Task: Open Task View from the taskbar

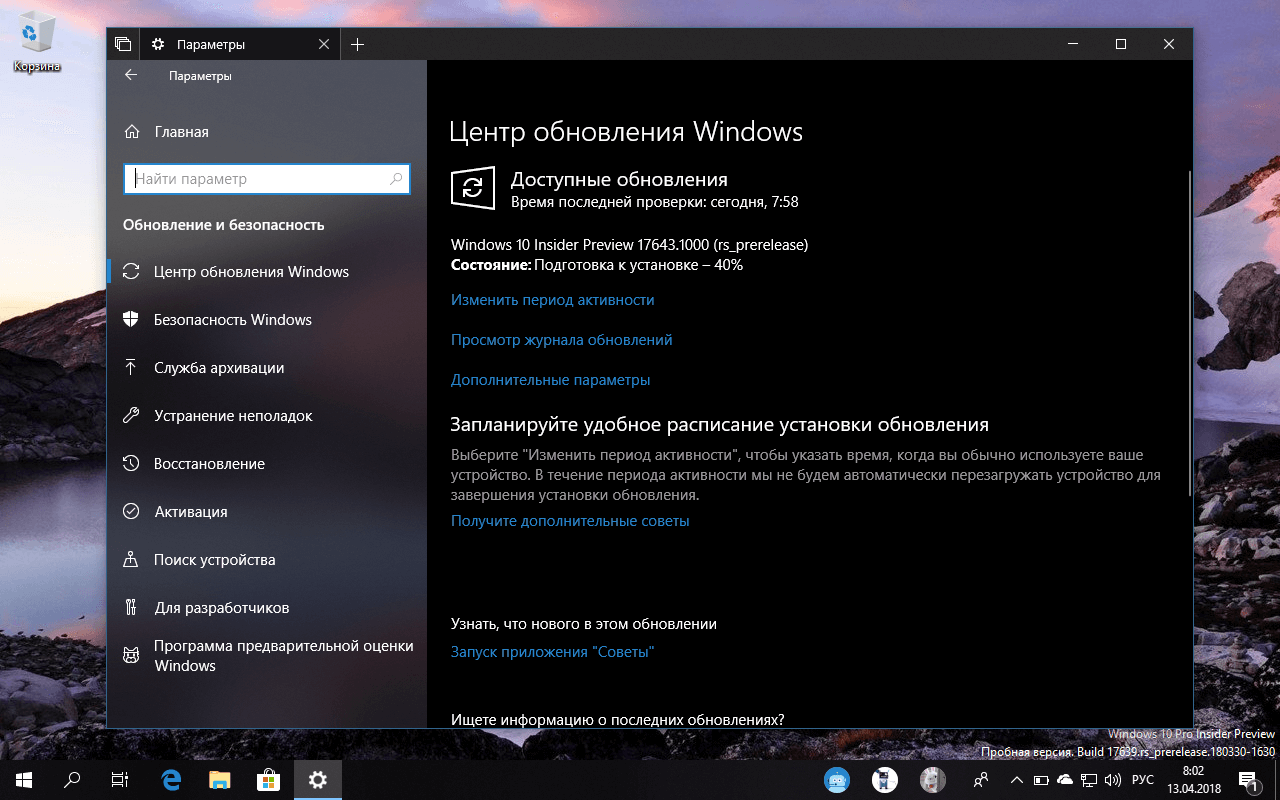Action: [120, 780]
